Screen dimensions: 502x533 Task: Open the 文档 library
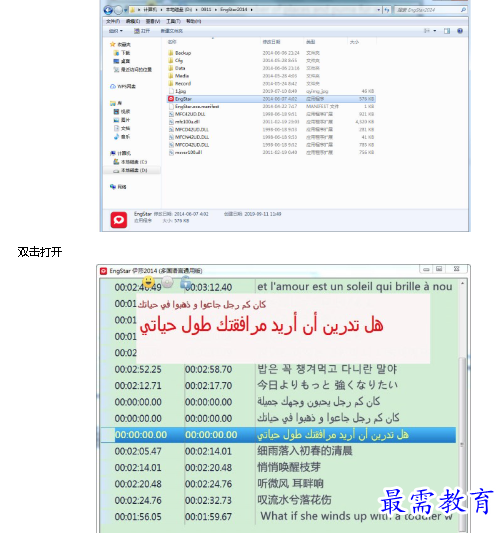click(x=122, y=128)
